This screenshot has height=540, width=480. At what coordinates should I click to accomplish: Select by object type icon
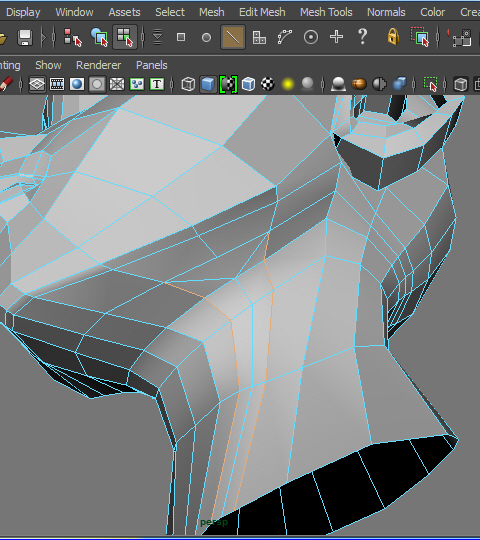click(x=100, y=37)
